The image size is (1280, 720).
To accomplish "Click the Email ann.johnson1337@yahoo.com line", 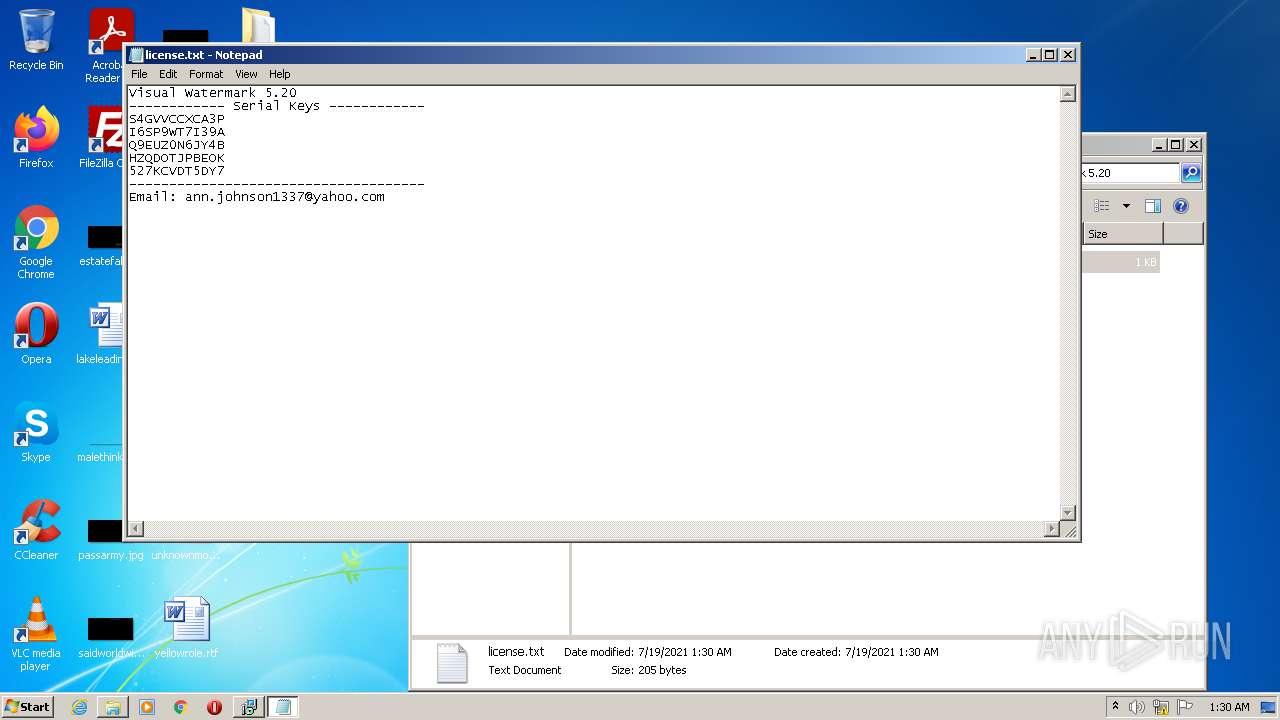I will [257, 197].
